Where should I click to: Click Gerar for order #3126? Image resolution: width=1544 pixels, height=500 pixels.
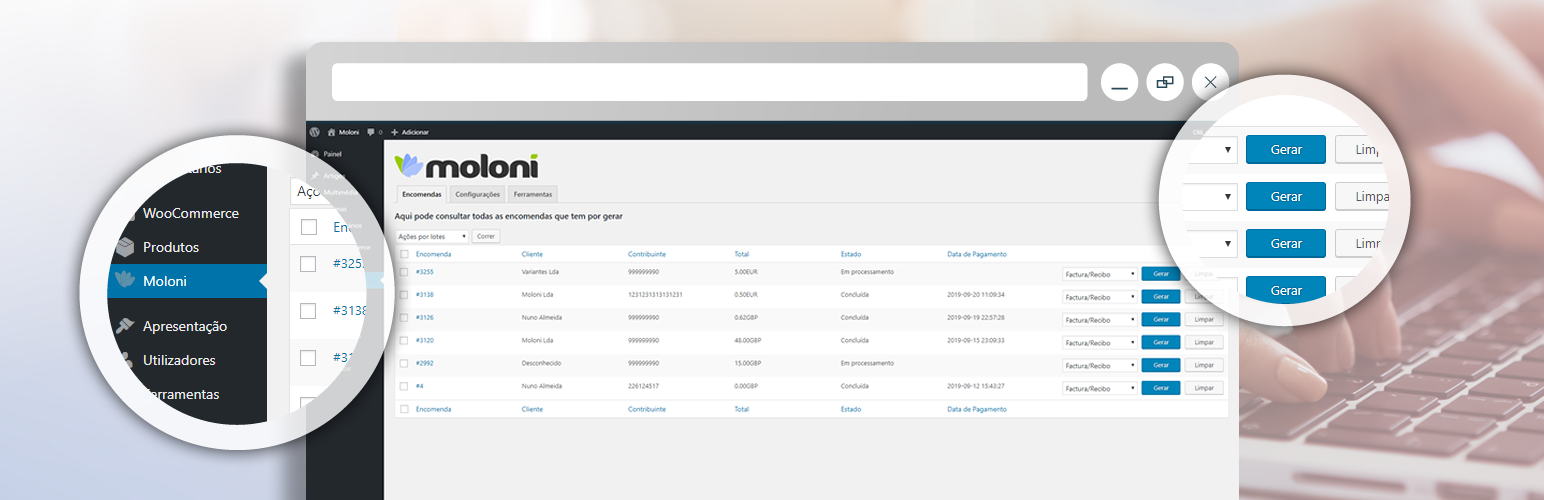click(x=1161, y=320)
